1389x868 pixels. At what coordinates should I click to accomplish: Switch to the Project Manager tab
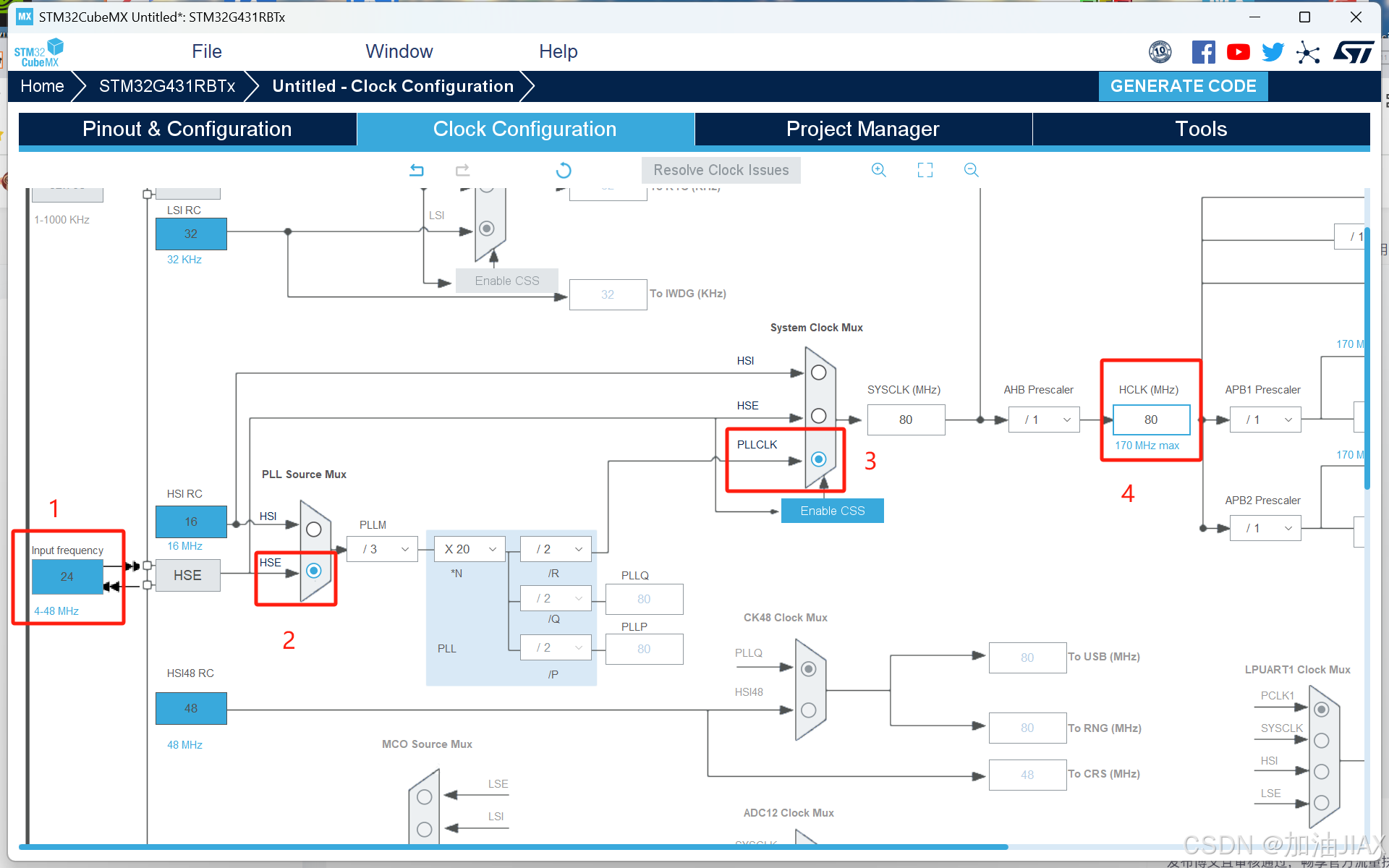[x=863, y=129]
